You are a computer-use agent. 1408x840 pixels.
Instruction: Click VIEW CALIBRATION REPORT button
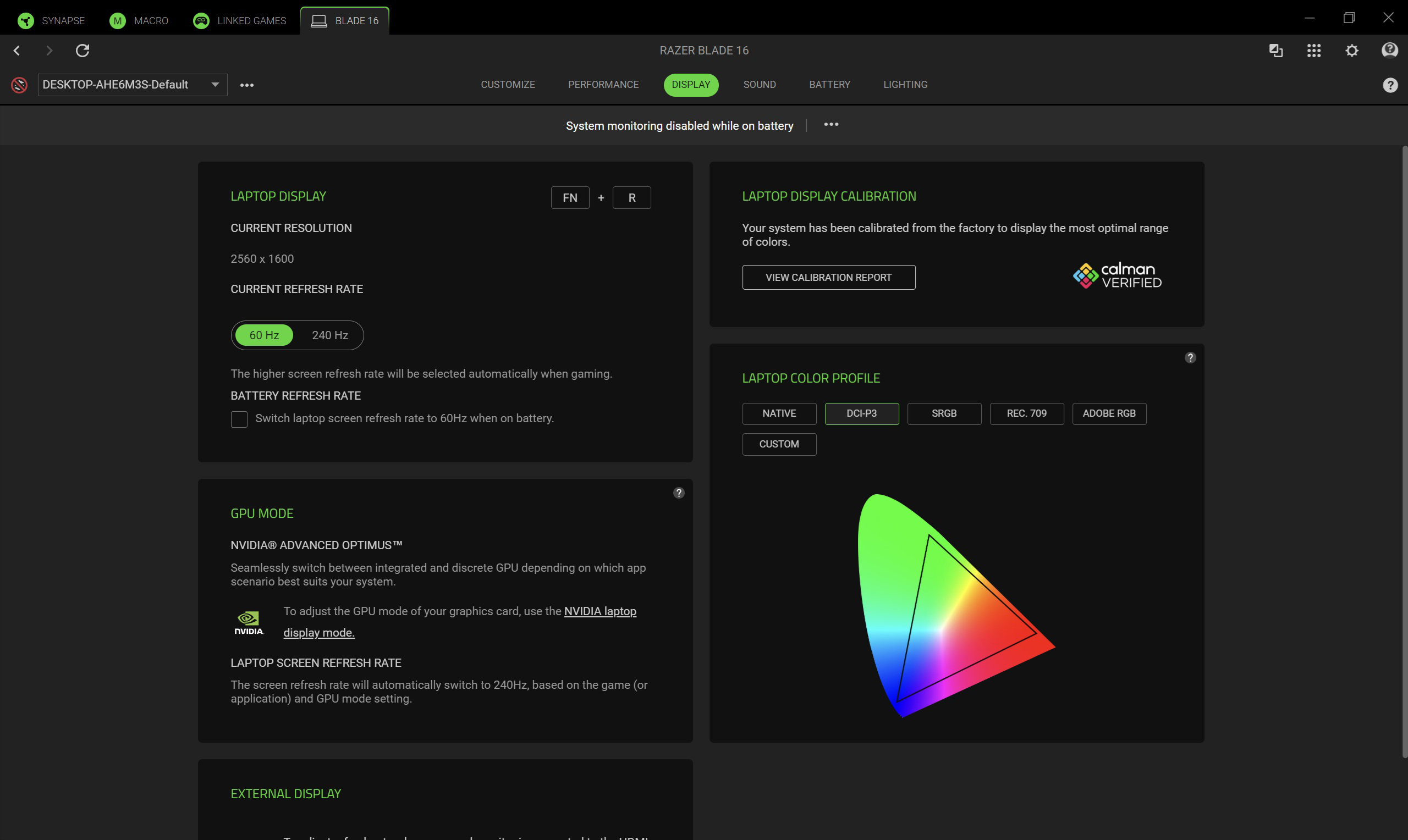(x=828, y=278)
